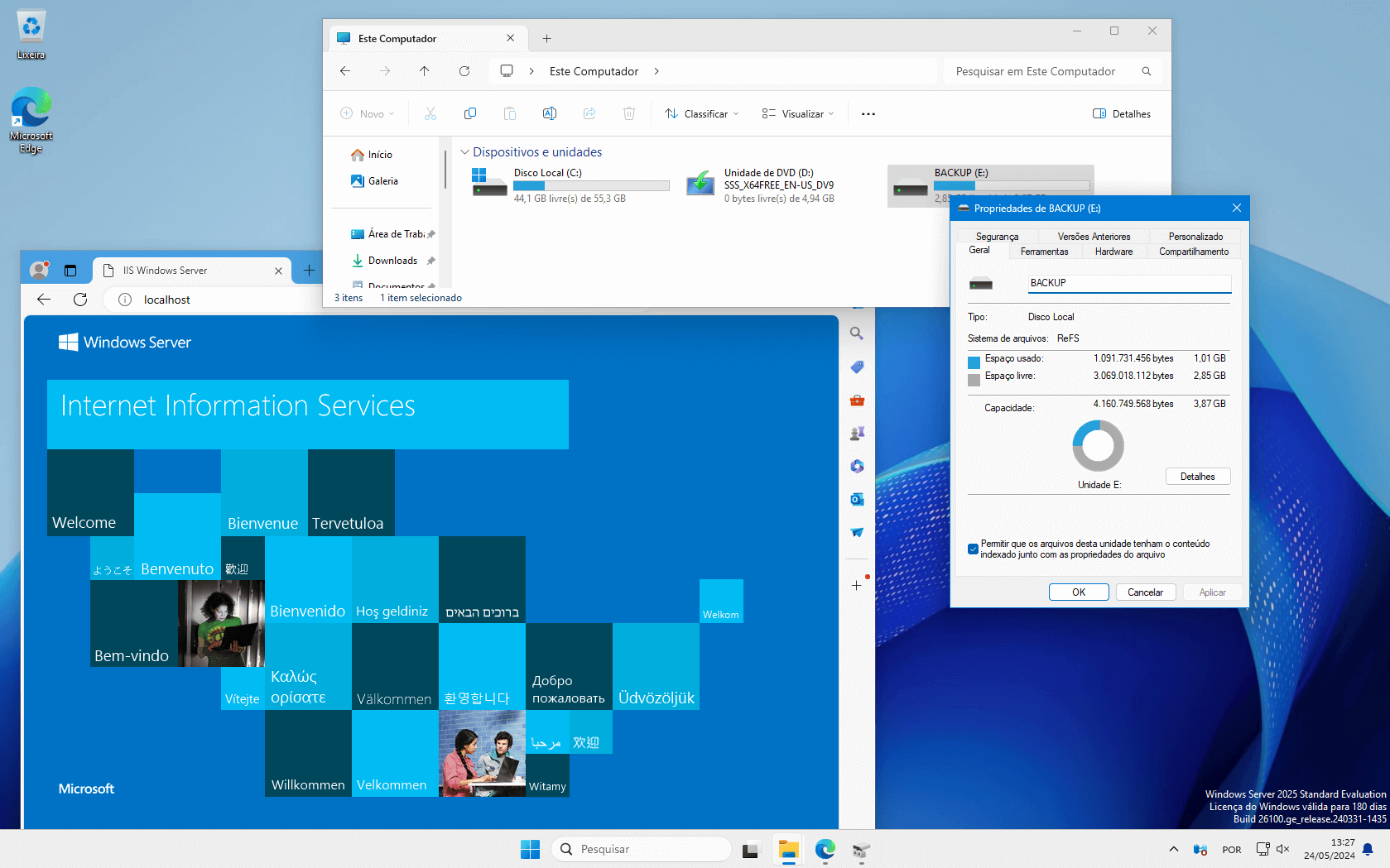Open the Edge sidebar shopping tag icon

click(x=857, y=367)
